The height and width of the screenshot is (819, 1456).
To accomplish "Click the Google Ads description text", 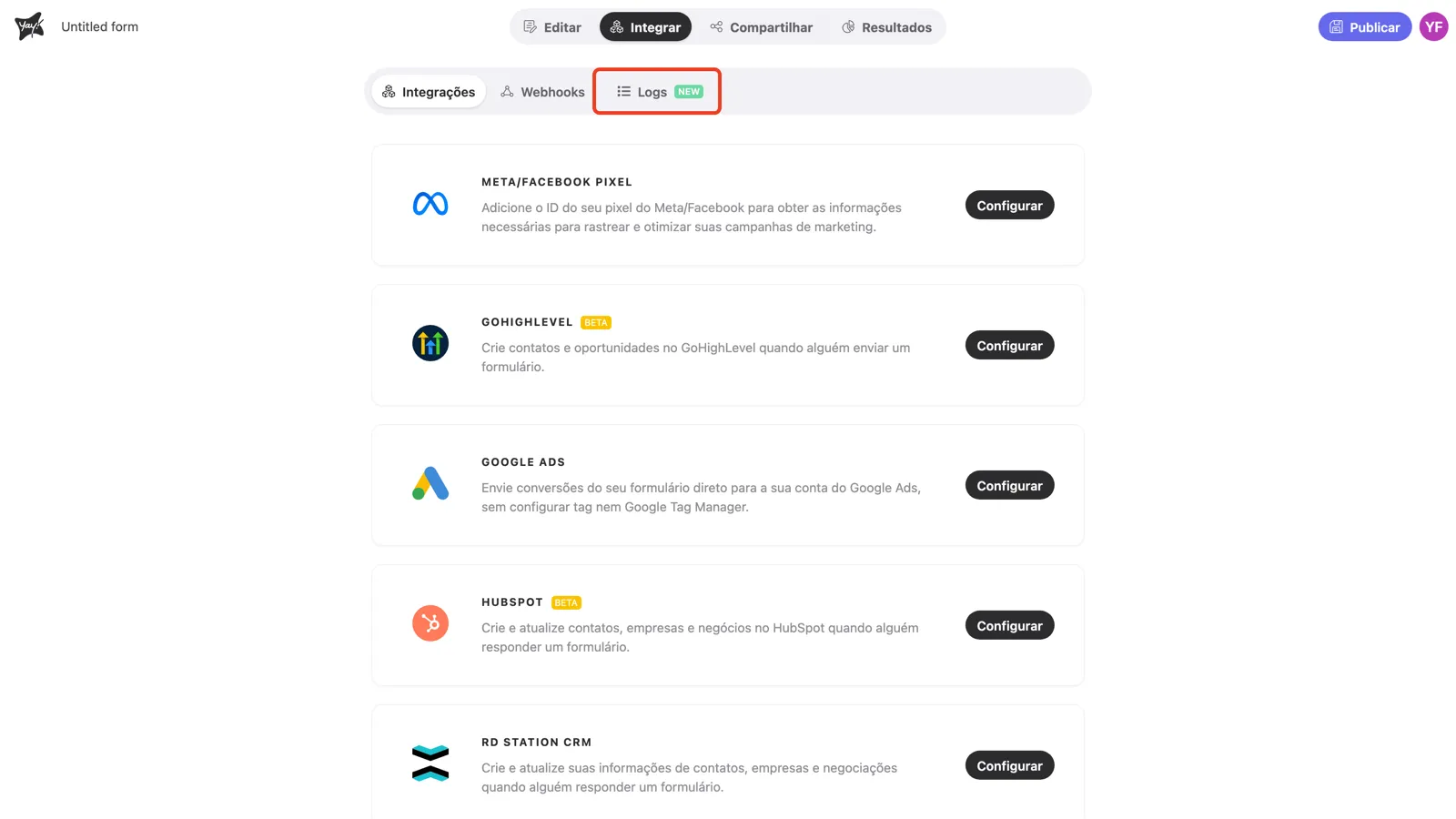I will pyautogui.click(x=701, y=498).
